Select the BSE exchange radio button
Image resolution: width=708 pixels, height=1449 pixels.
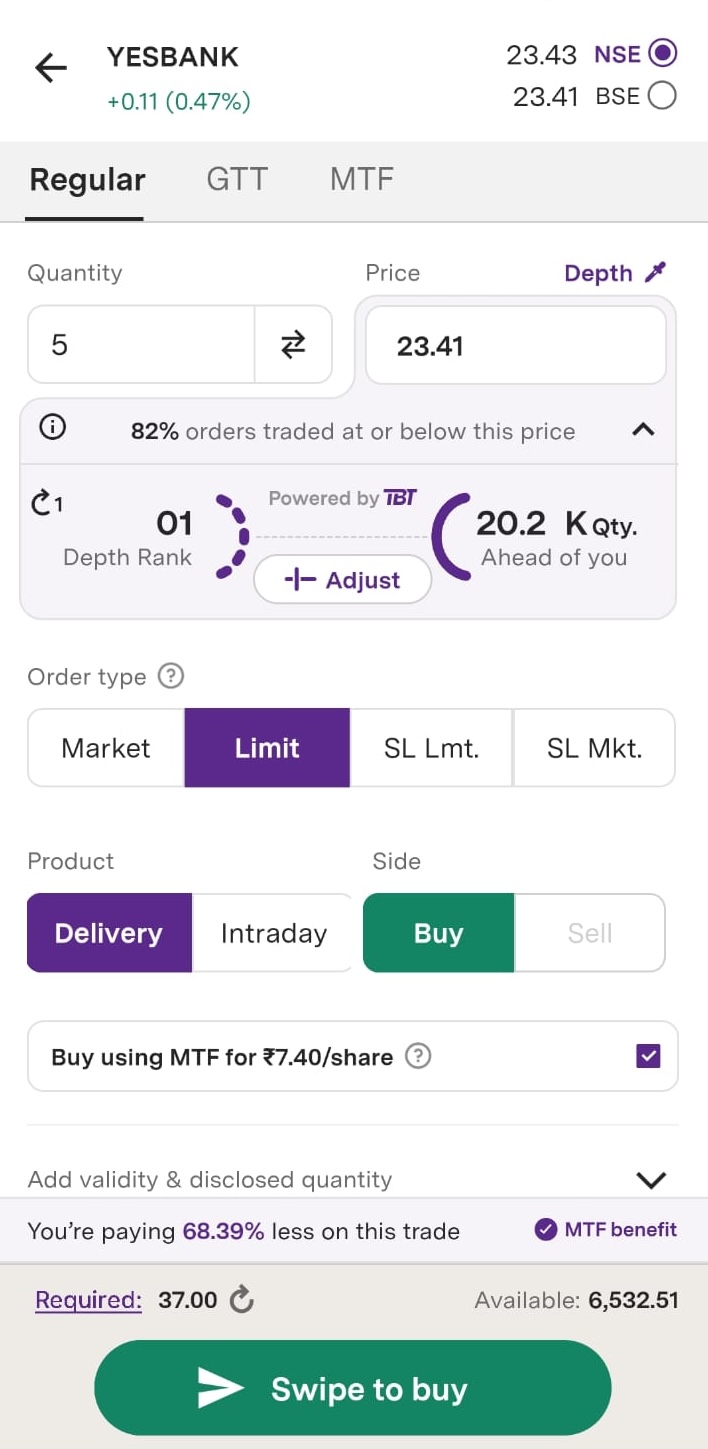click(x=662, y=96)
